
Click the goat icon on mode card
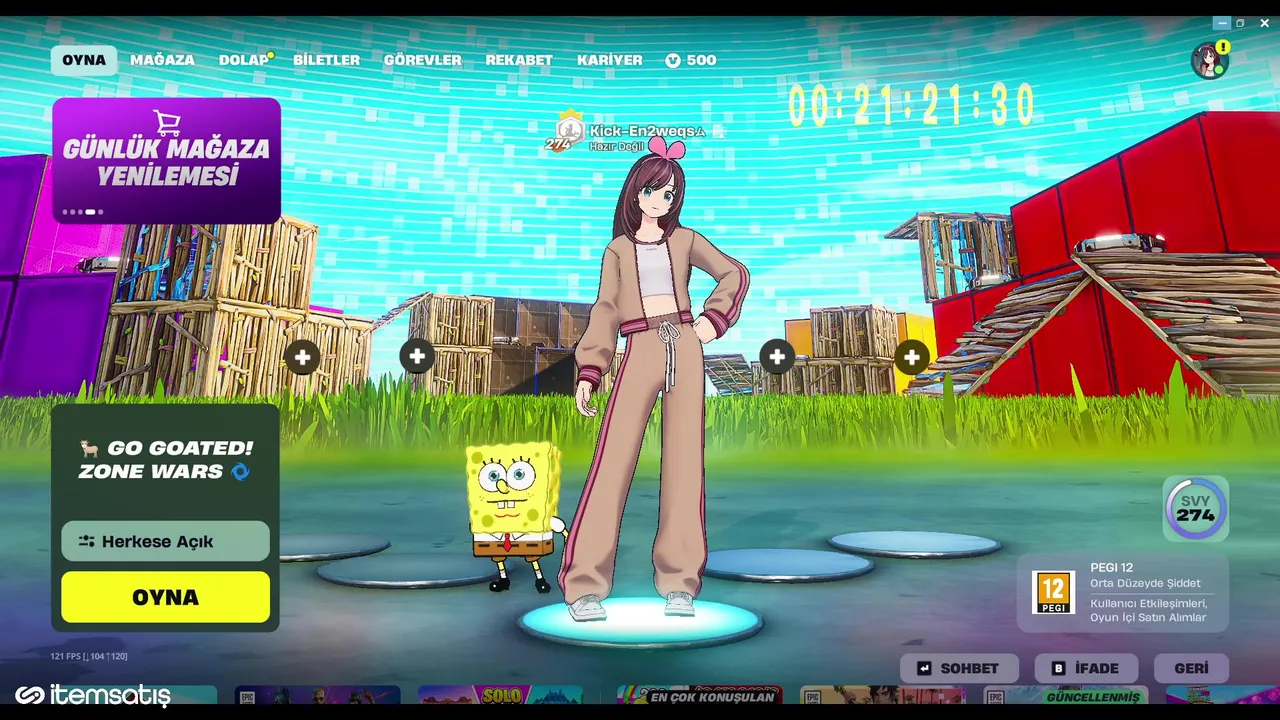tap(91, 448)
